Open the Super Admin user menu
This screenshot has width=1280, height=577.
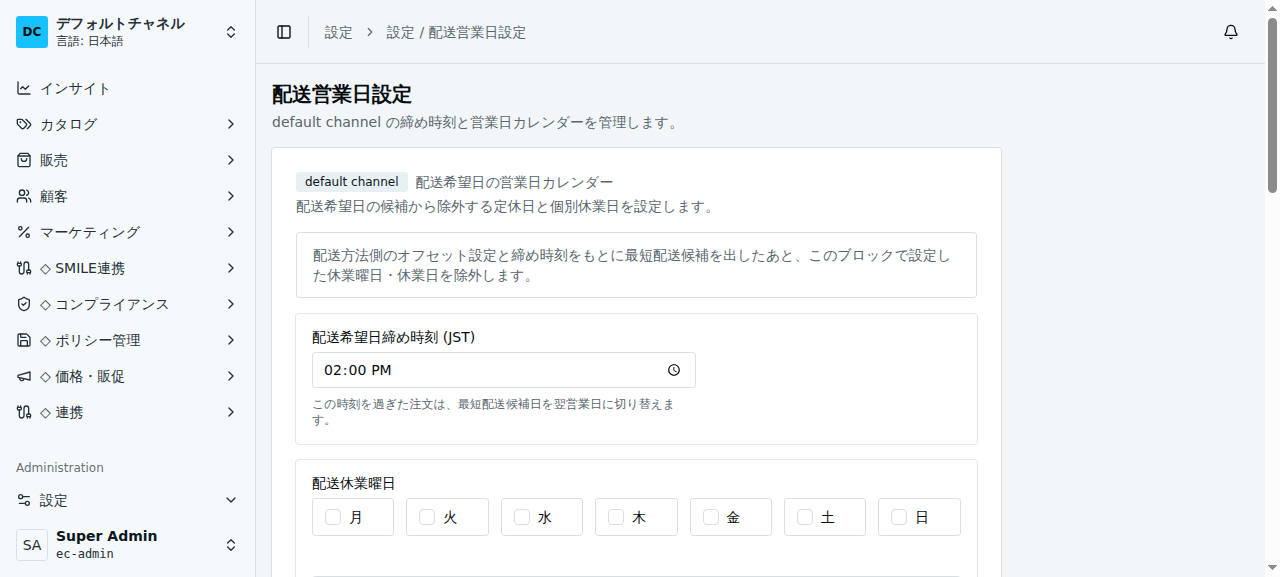click(x=128, y=545)
